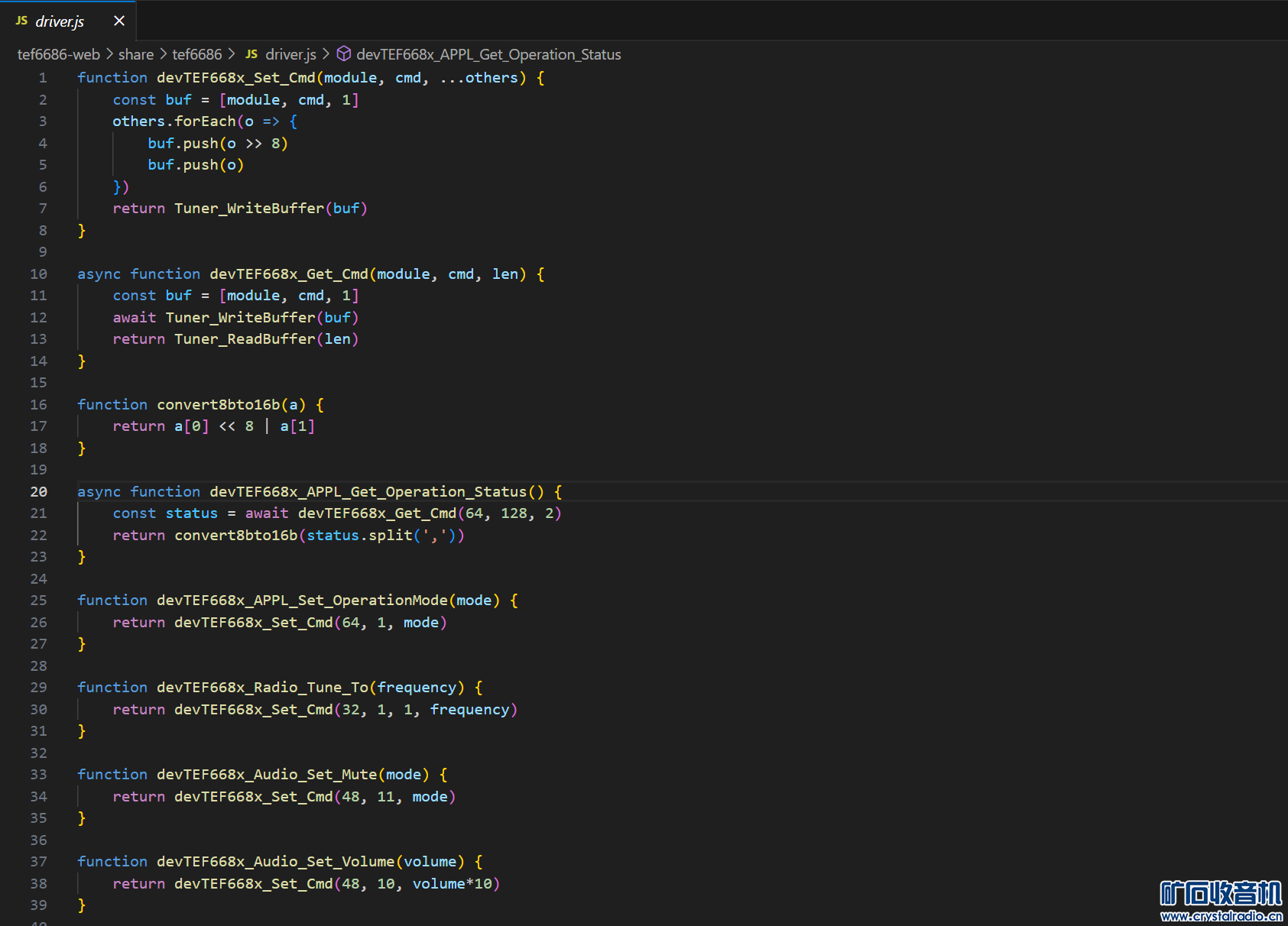Click 'buf.push(o >> 8)' on line 4

click(x=218, y=144)
